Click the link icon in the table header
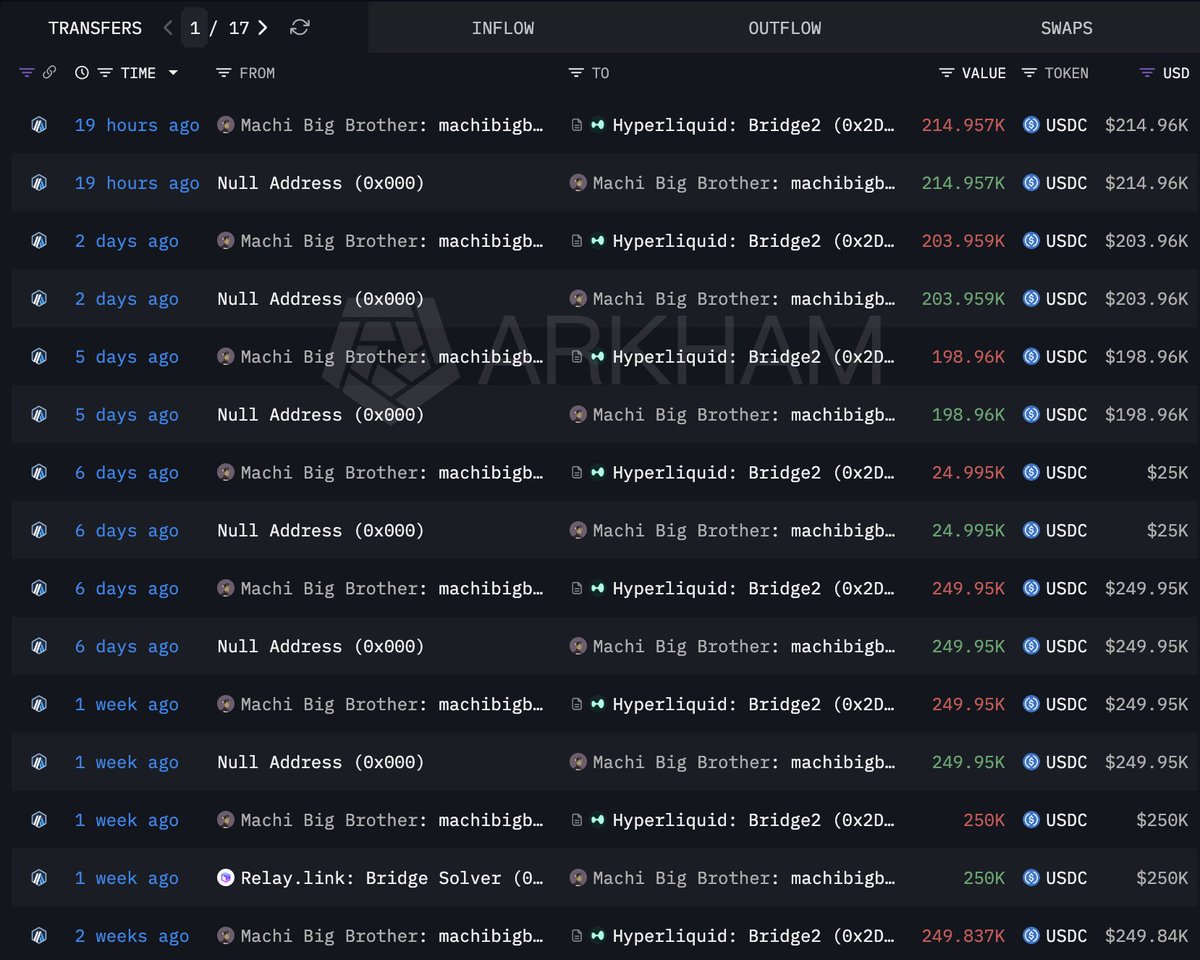1200x960 pixels. [49, 73]
